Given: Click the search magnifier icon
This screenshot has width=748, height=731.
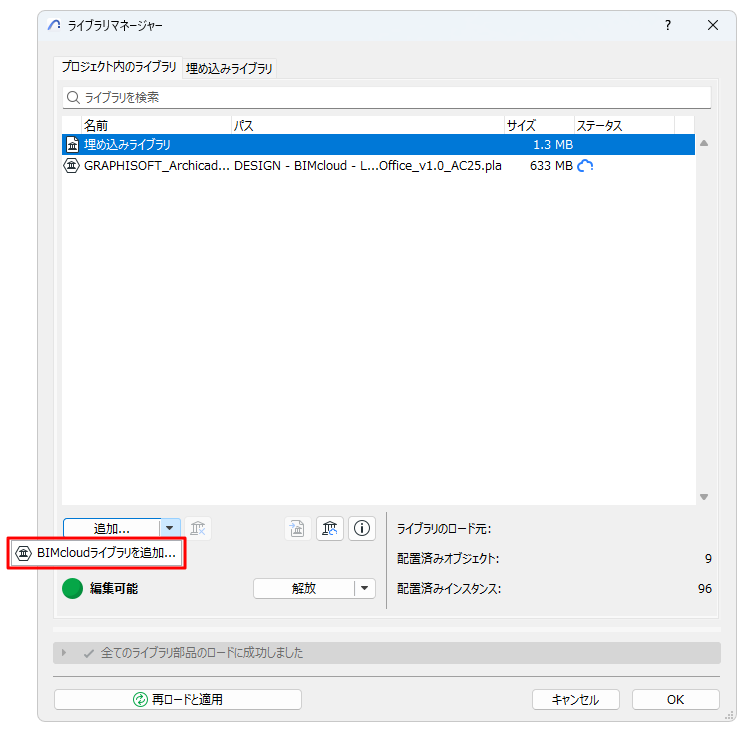Looking at the screenshot, I should (x=73, y=98).
